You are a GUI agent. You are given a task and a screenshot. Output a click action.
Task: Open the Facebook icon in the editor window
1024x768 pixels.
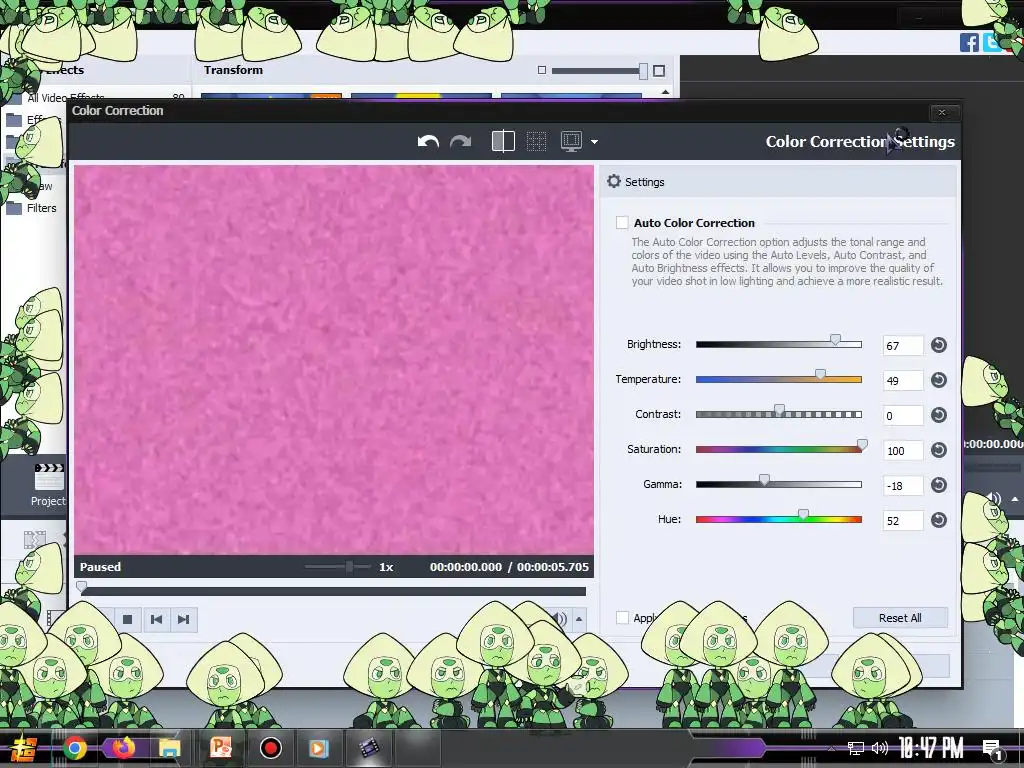(x=969, y=42)
